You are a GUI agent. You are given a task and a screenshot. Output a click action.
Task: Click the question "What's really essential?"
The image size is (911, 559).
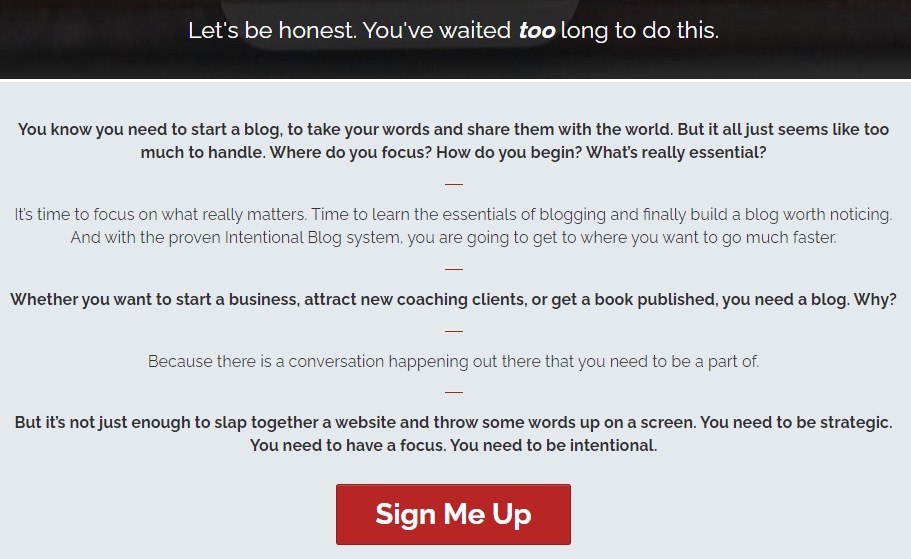[x=676, y=153]
